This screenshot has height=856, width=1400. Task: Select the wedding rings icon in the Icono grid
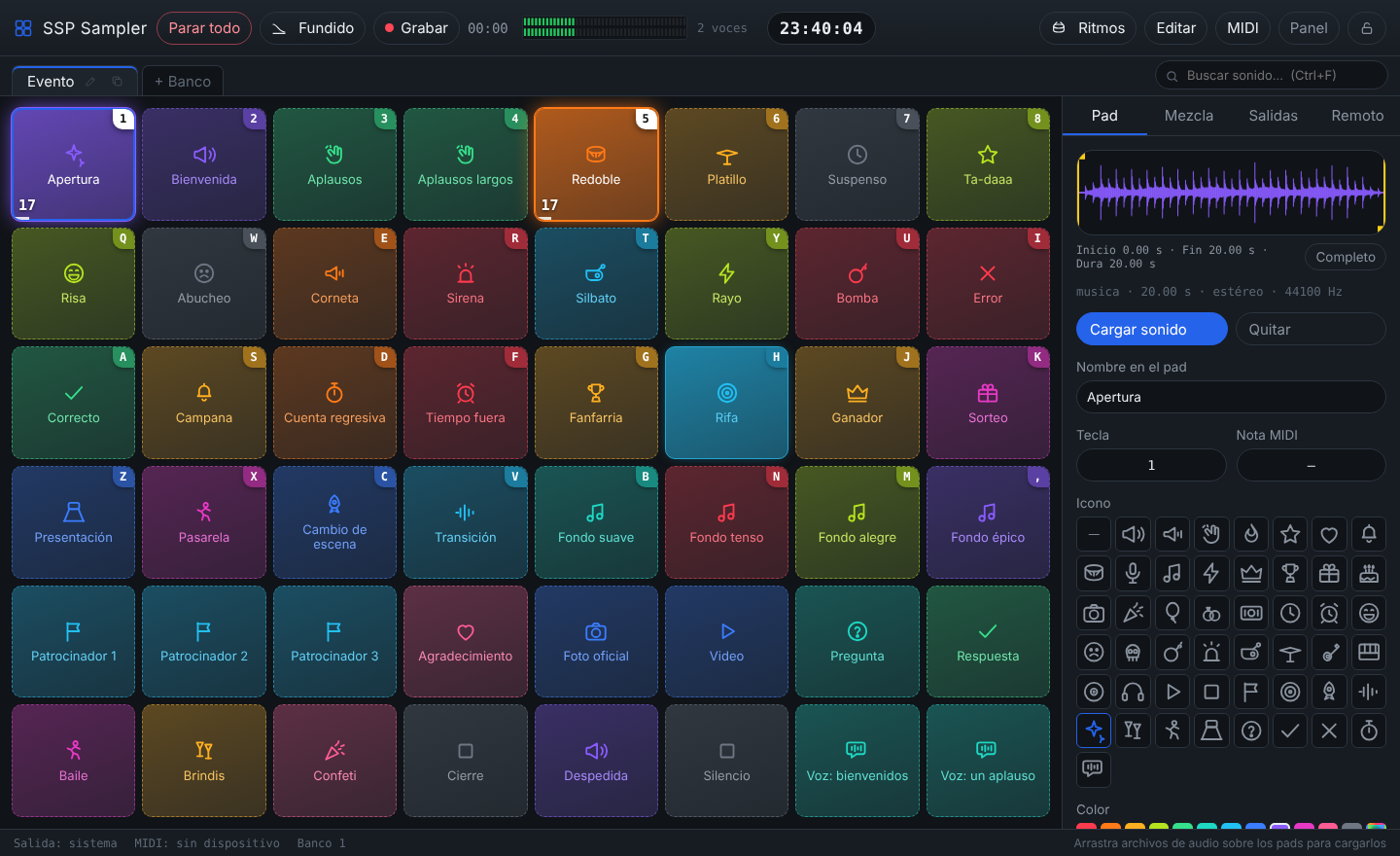click(x=1211, y=613)
